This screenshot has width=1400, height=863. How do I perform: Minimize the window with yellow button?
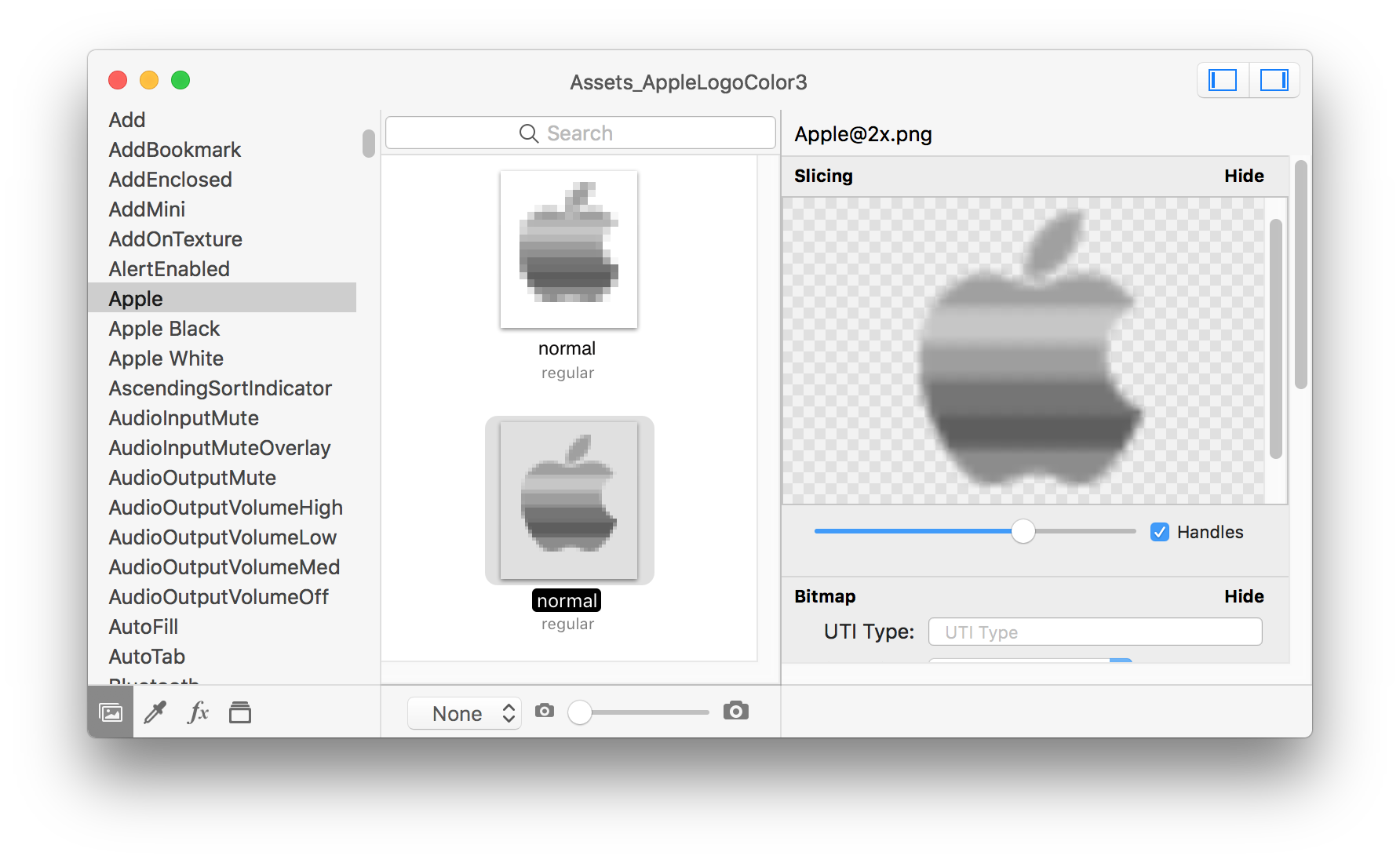(x=149, y=80)
